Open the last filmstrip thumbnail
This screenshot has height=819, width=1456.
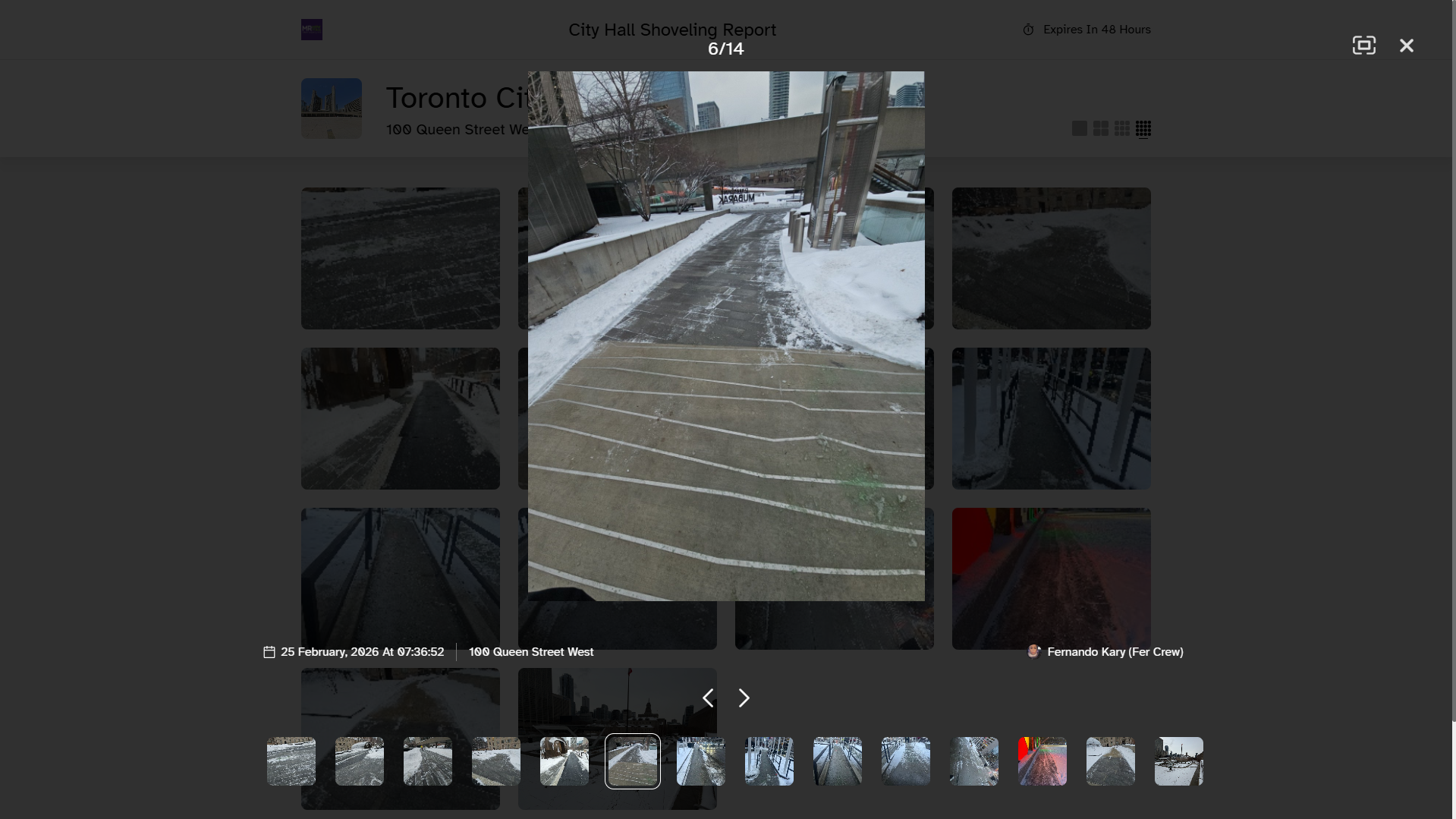click(1179, 761)
